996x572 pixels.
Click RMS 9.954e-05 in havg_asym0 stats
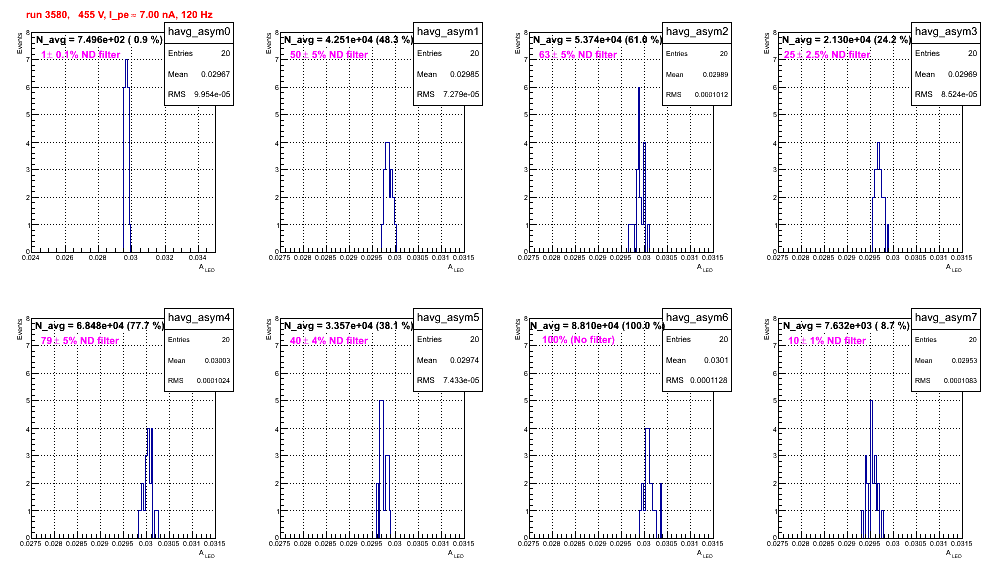click(199, 95)
